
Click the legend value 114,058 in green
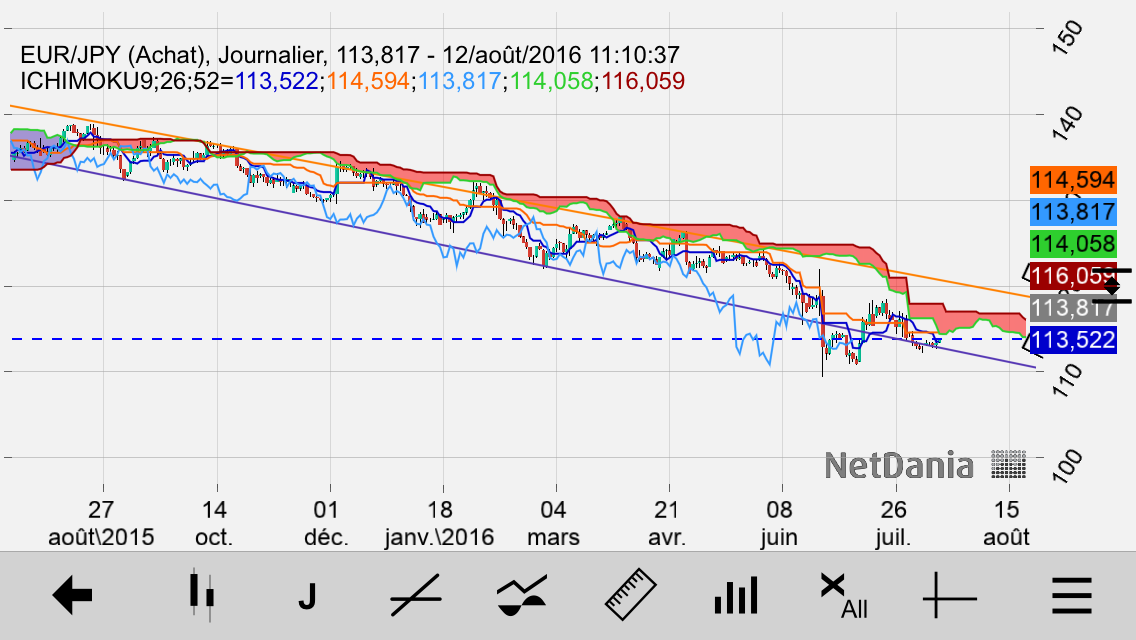coord(551,81)
